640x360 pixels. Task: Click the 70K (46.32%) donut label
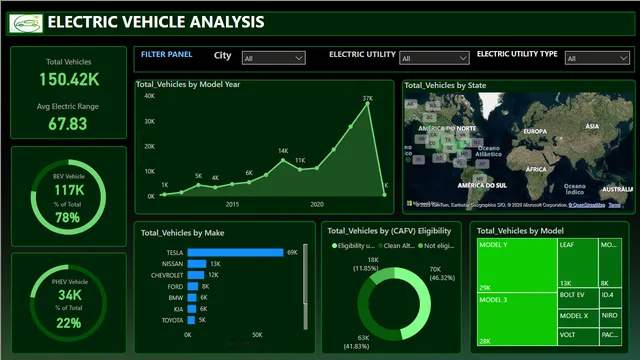click(x=442, y=273)
